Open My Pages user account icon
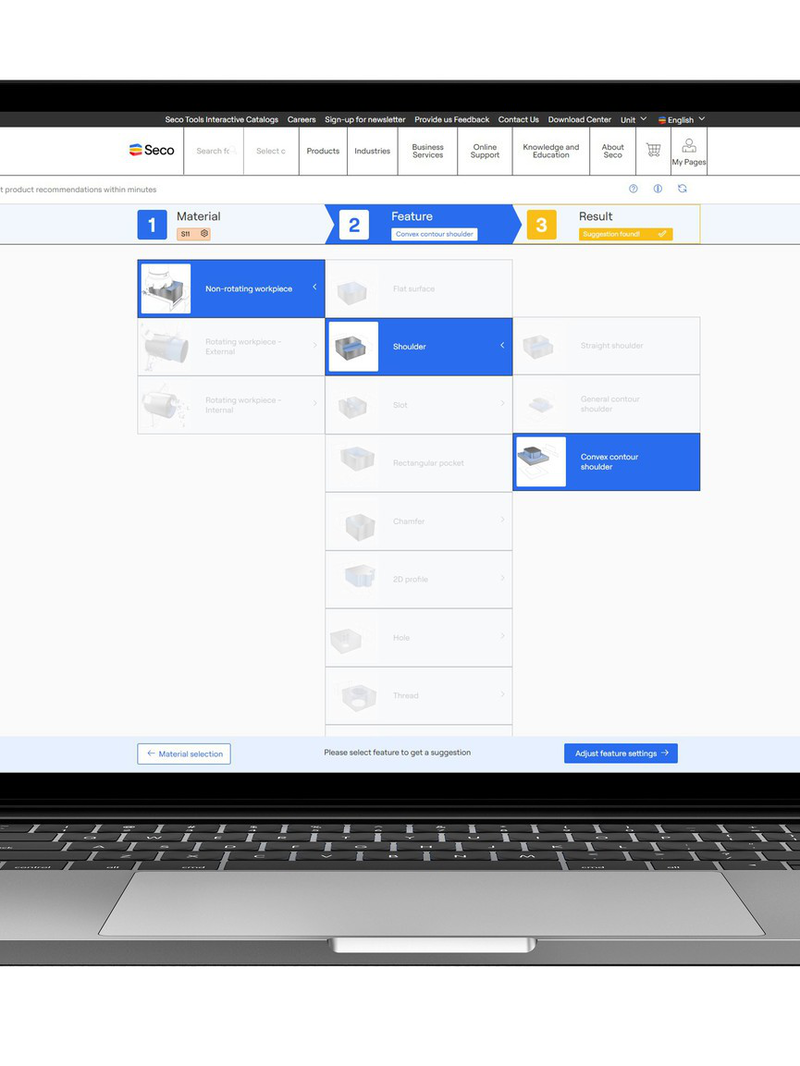 (688, 151)
